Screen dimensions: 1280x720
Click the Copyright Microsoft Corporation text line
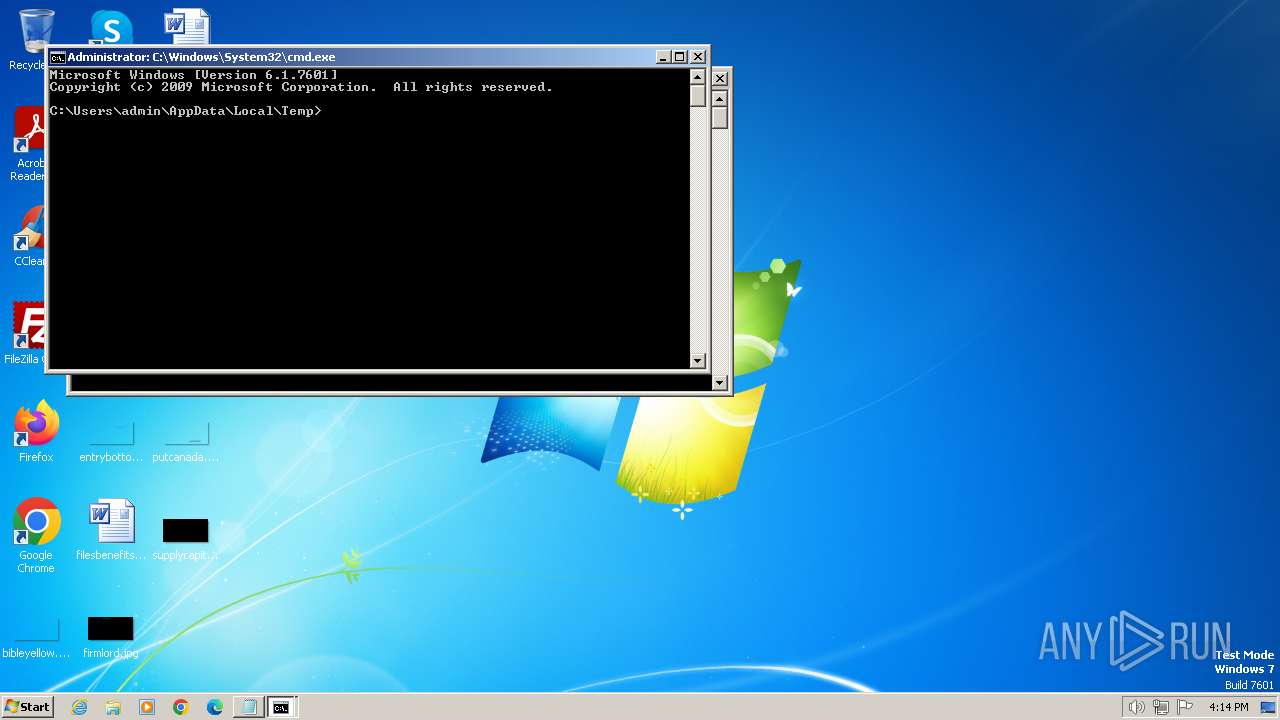[x=301, y=87]
